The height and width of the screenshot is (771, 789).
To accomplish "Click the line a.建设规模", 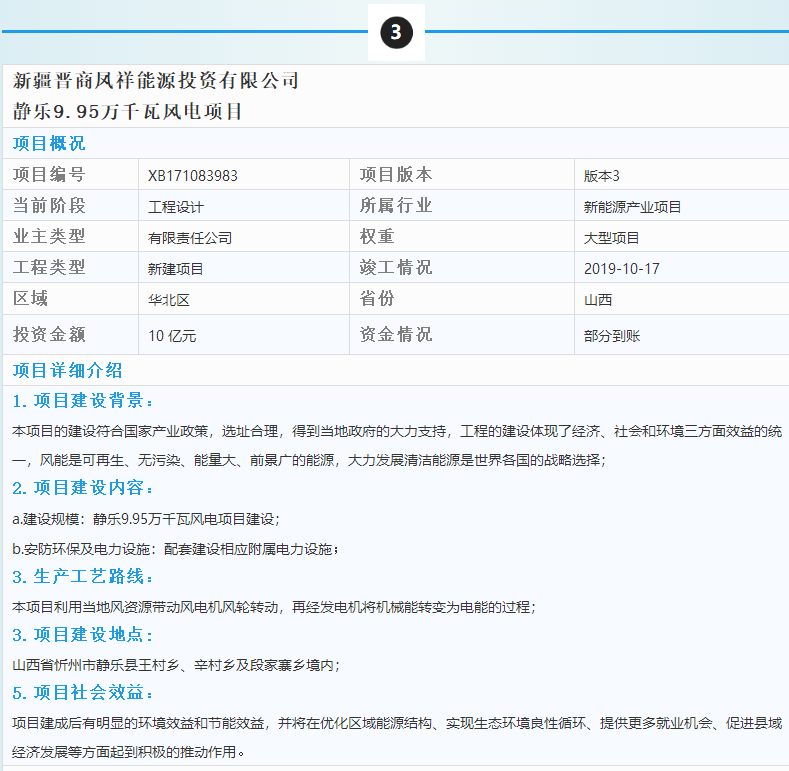I will 146,519.
